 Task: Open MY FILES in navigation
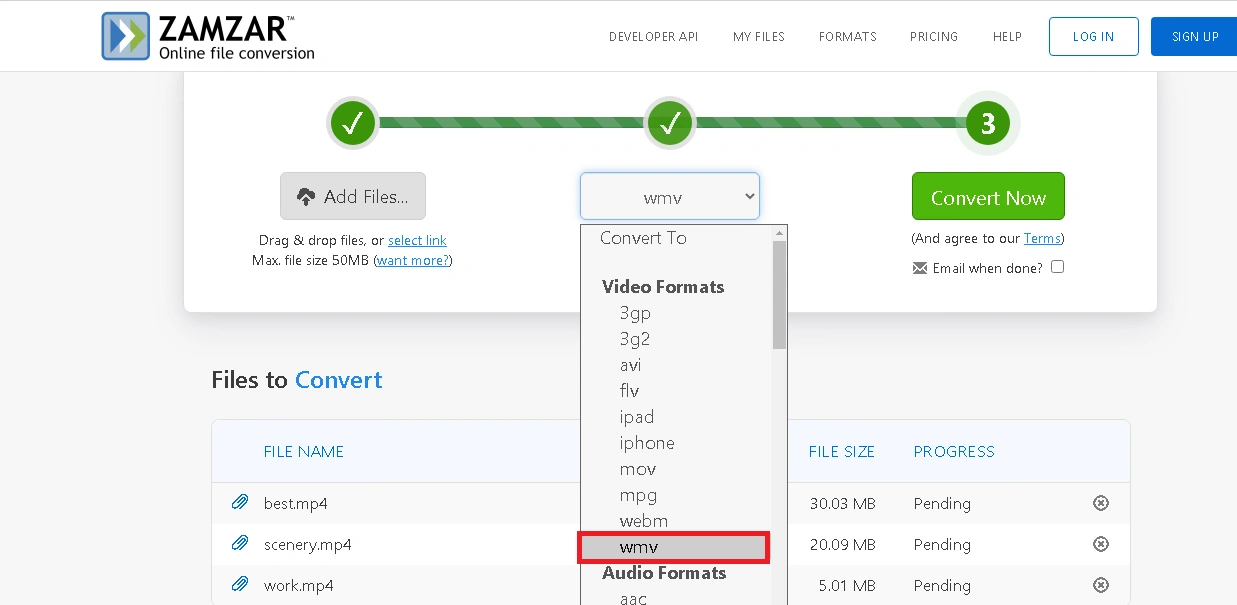coord(759,37)
